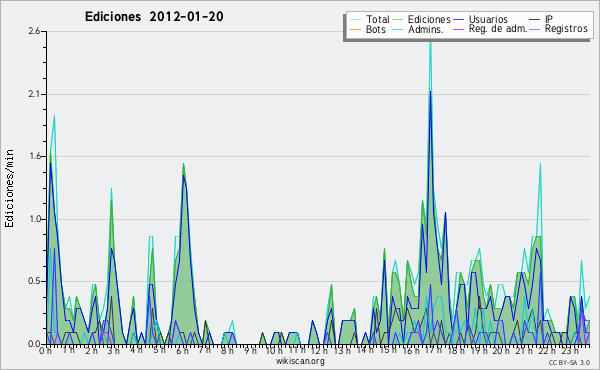Click the '3 h' x-axis label

coord(114,350)
